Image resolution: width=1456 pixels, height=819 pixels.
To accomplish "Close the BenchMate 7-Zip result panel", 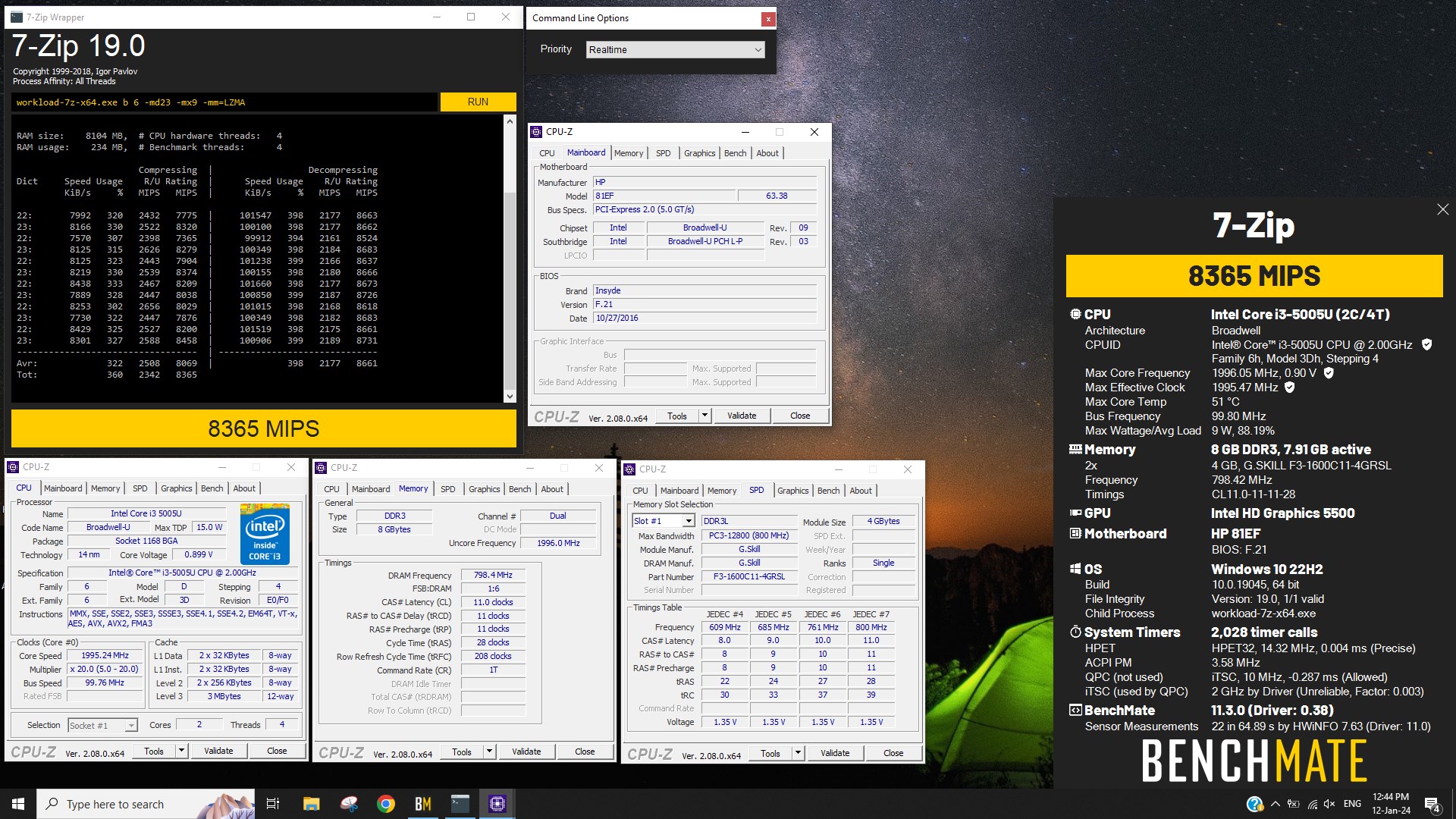I will (1442, 209).
